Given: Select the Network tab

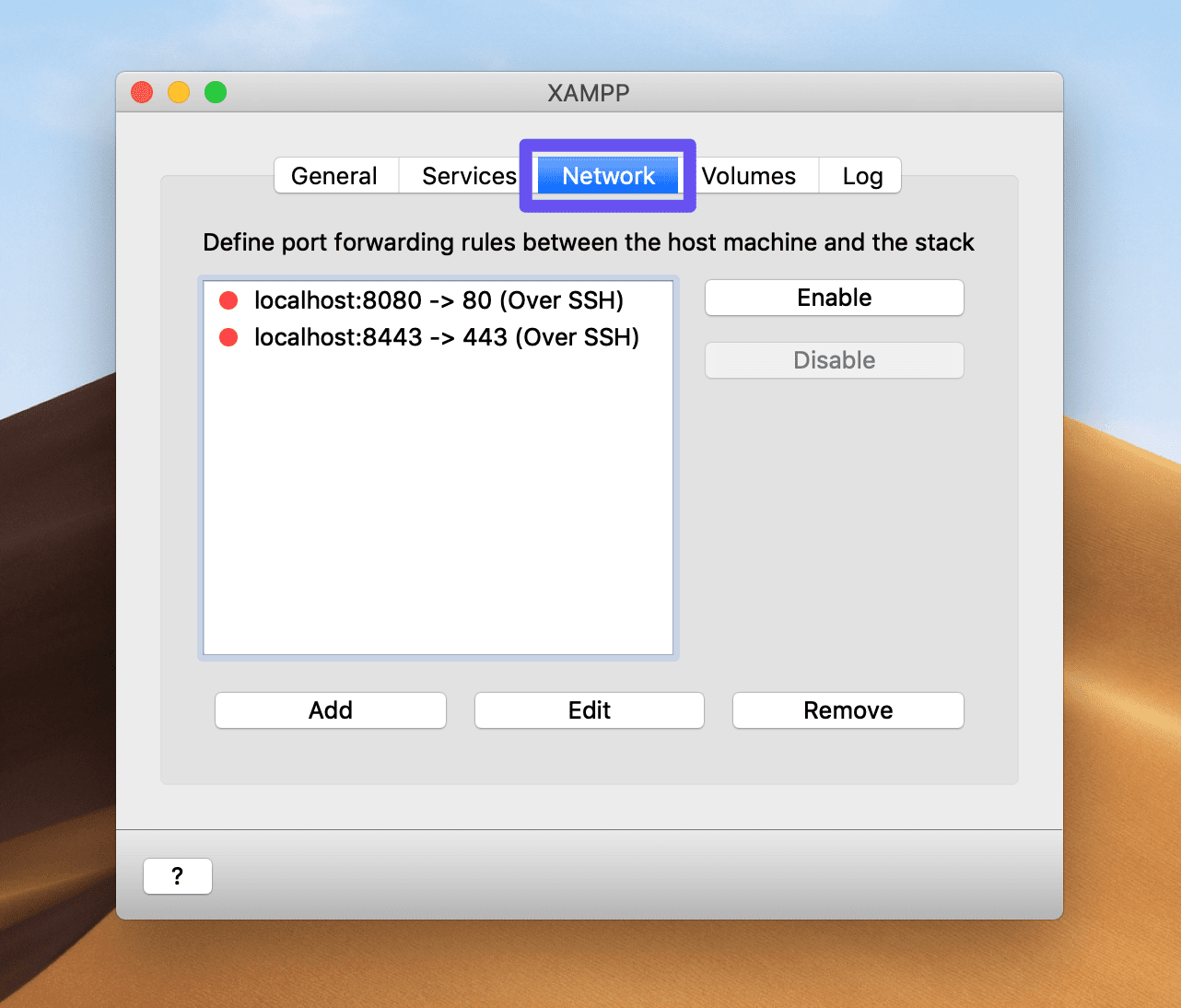Looking at the screenshot, I should 607,175.
